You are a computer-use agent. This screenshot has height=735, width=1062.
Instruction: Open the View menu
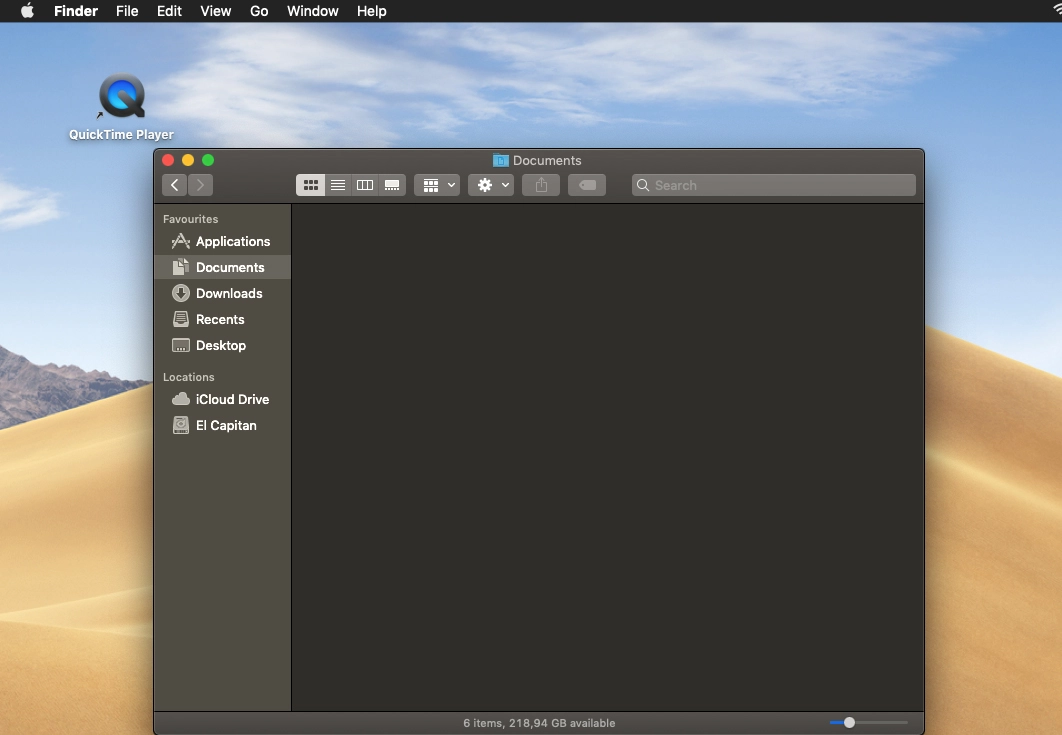click(x=215, y=11)
